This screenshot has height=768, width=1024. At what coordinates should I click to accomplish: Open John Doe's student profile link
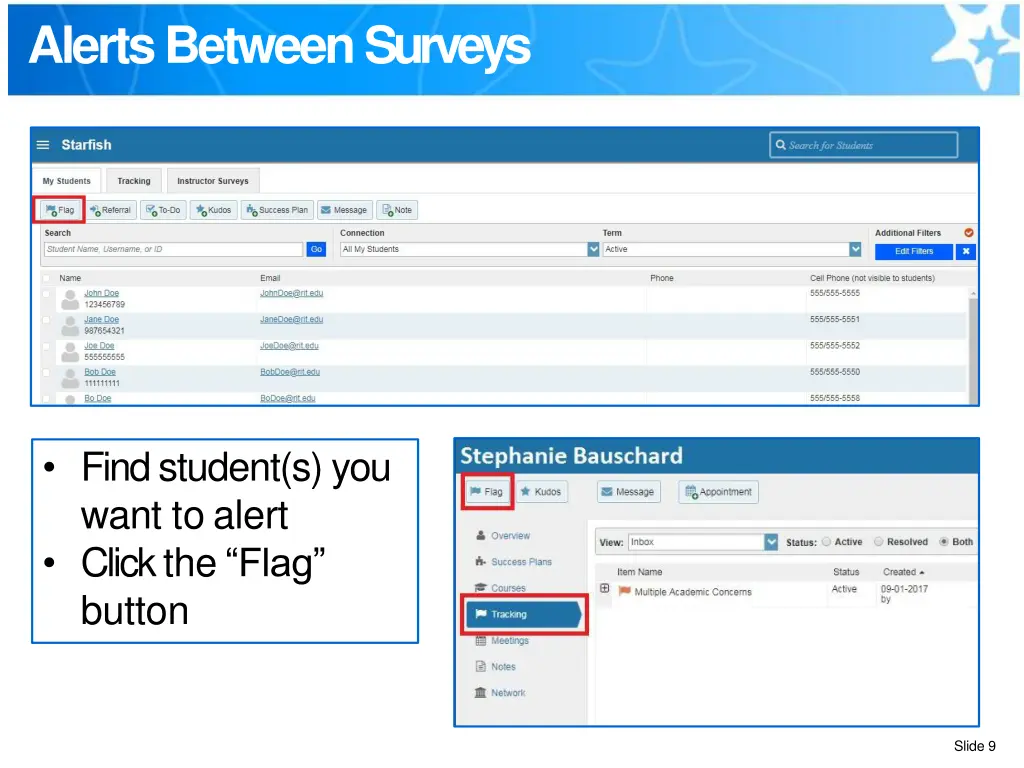click(101, 293)
